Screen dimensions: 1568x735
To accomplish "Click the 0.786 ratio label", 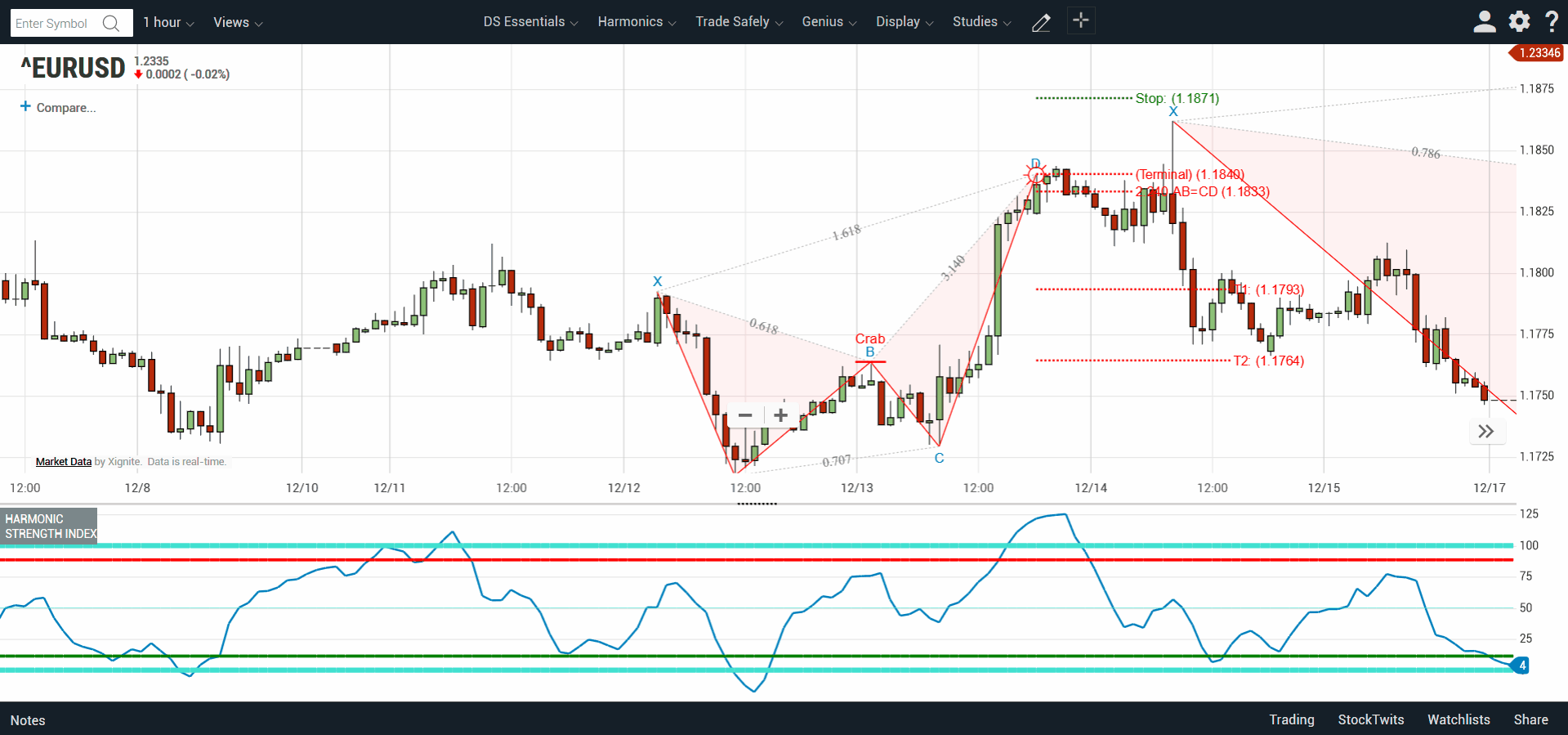I will 1426,153.
